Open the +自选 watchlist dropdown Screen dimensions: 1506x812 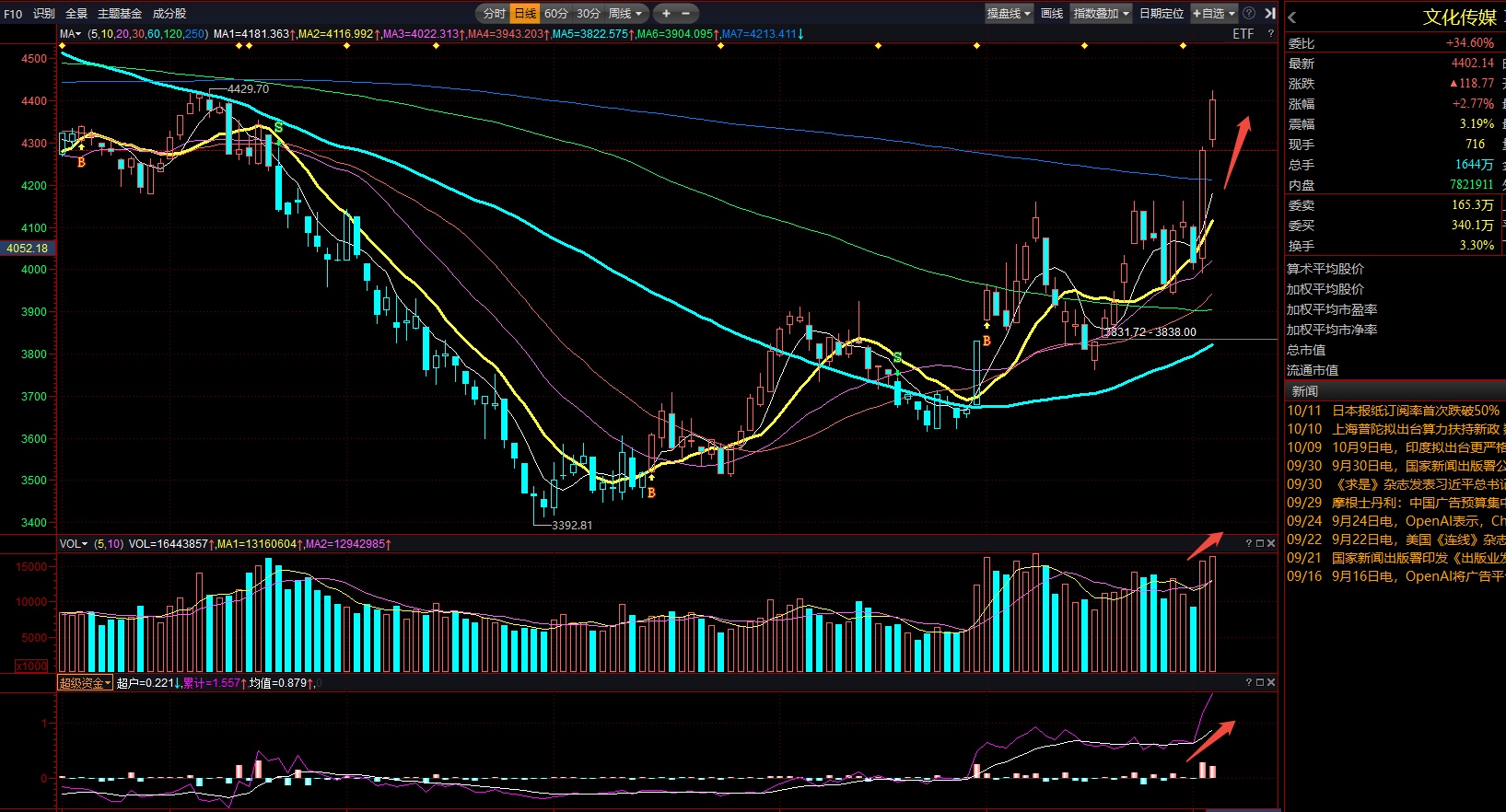tap(1214, 14)
